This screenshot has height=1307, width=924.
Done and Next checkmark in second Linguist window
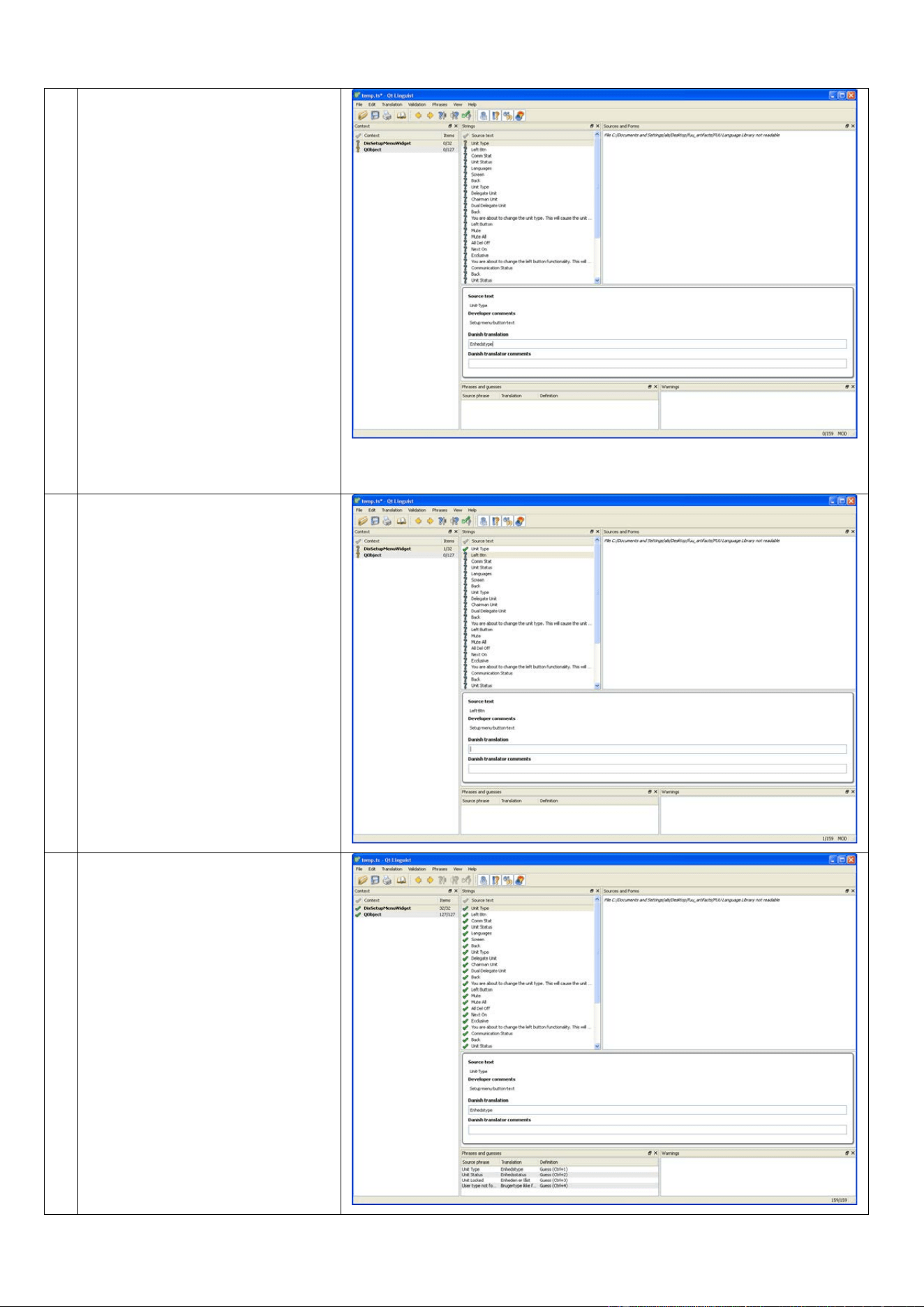(466, 521)
